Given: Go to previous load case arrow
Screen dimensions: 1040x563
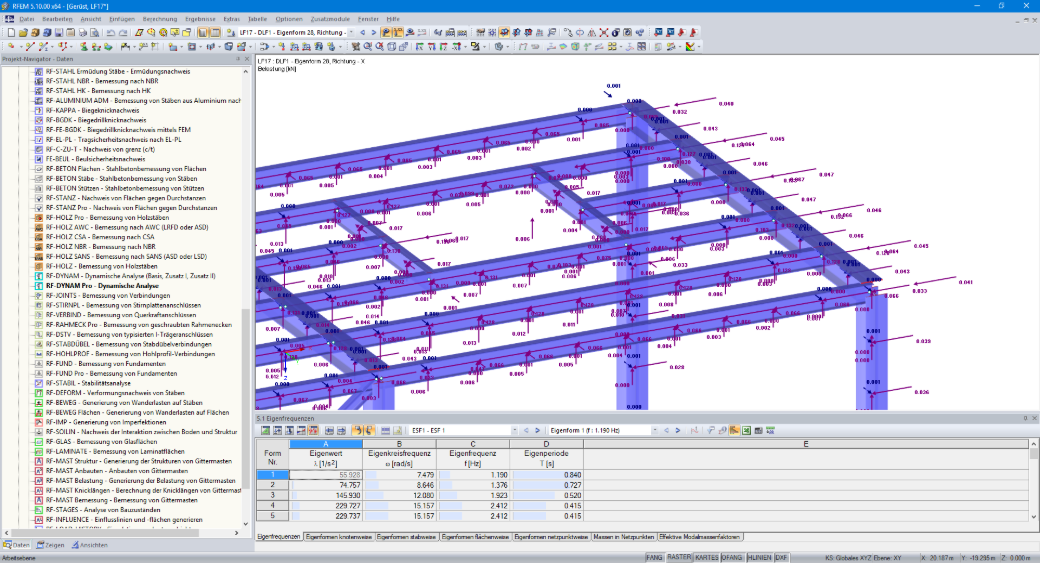Looking at the screenshot, I should click(x=362, y=32).
